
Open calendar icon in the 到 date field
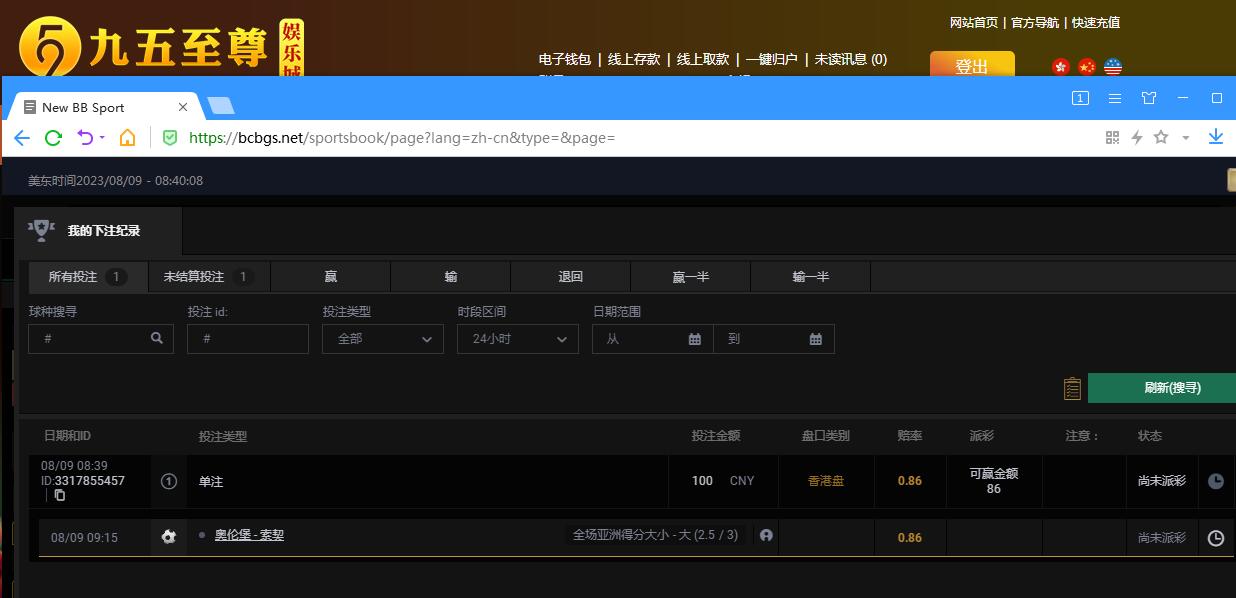(x=816, y=339)
